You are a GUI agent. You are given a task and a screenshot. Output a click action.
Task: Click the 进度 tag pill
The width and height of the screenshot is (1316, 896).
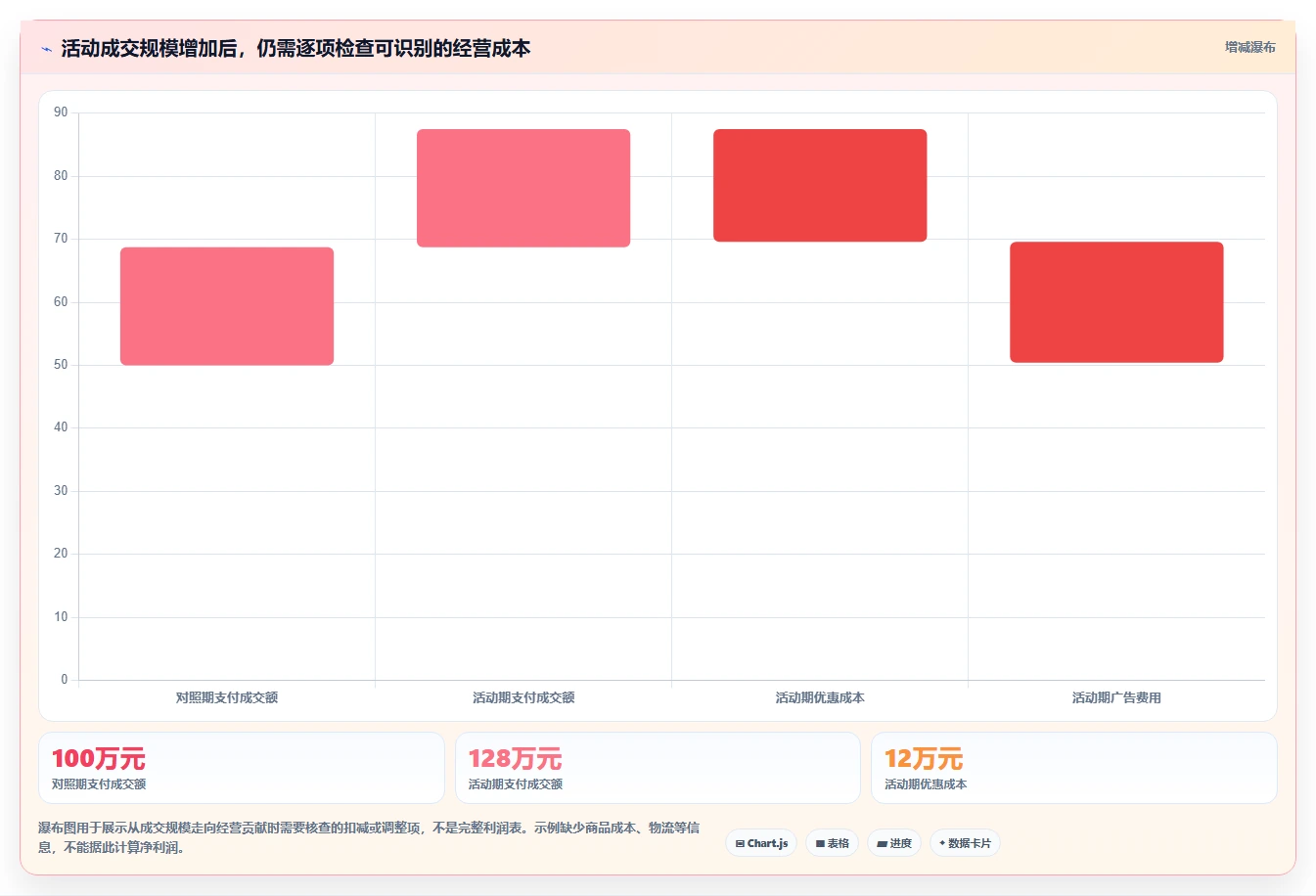click(894, 843)
